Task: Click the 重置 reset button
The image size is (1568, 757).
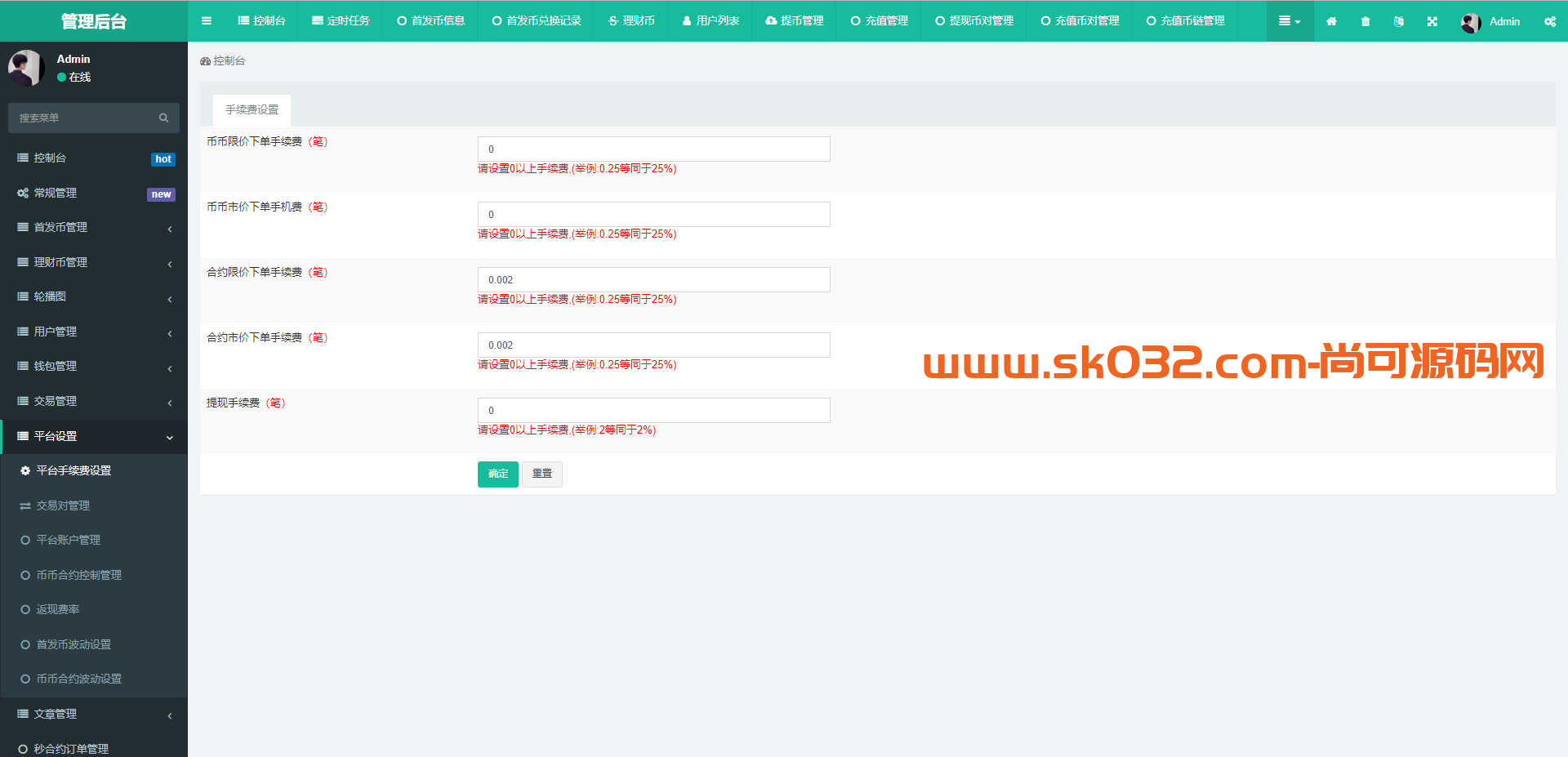Action: point(542,474)
